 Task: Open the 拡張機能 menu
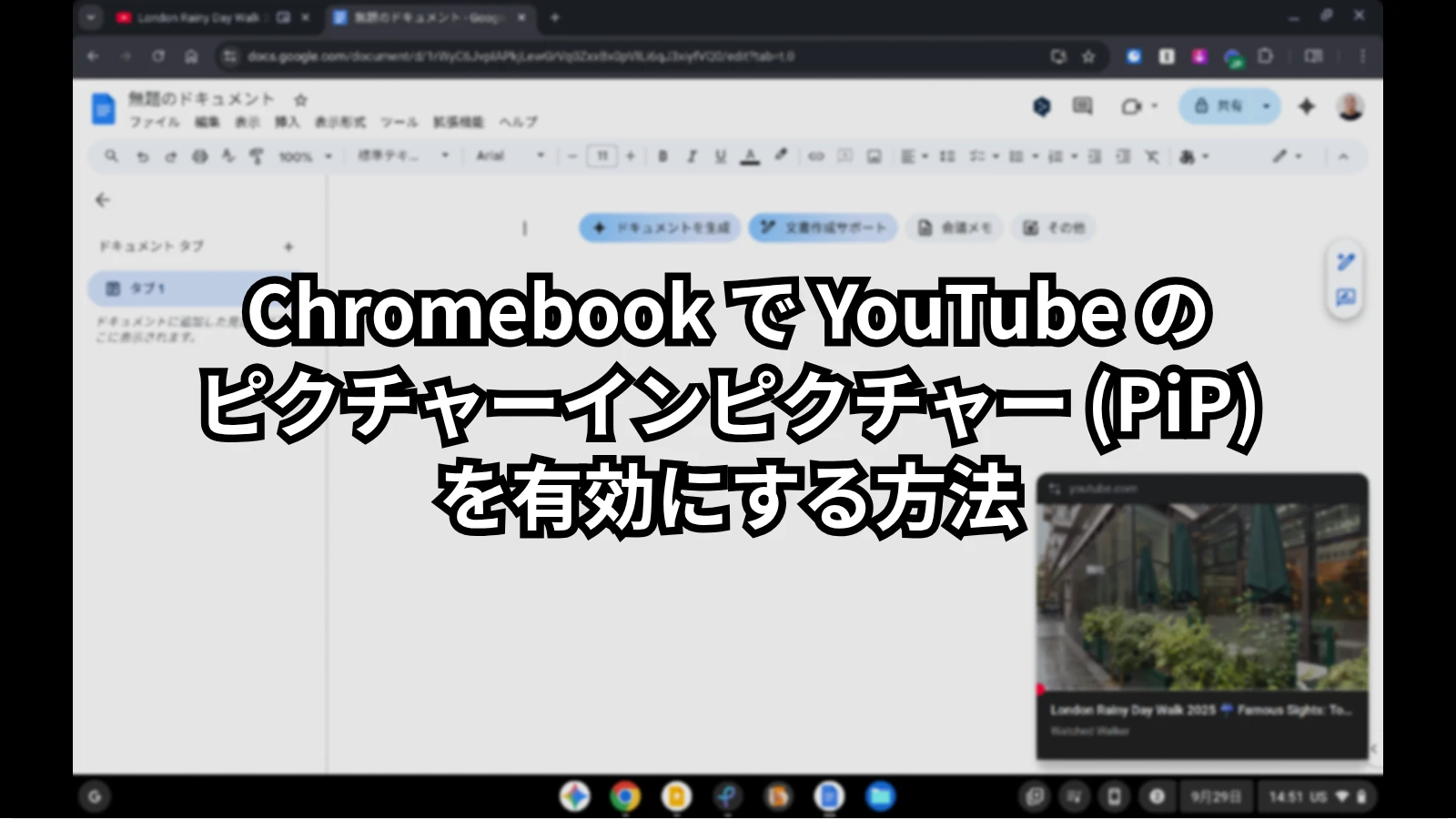coord(458,122)
